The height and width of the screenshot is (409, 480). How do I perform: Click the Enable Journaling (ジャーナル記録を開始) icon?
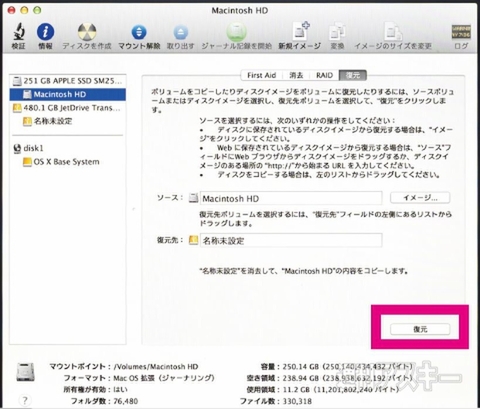[236, 32]
